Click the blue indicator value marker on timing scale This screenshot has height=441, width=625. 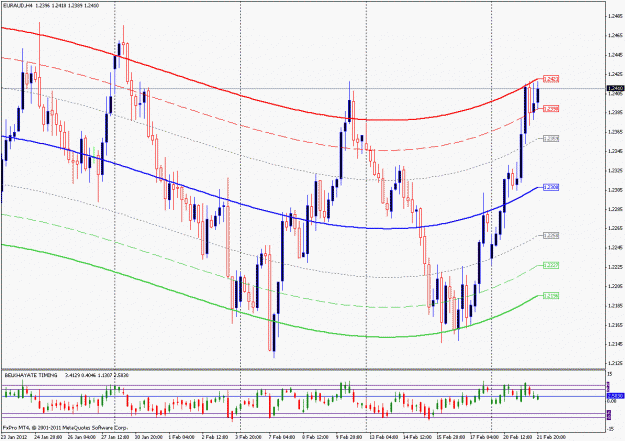coord(615,396)
